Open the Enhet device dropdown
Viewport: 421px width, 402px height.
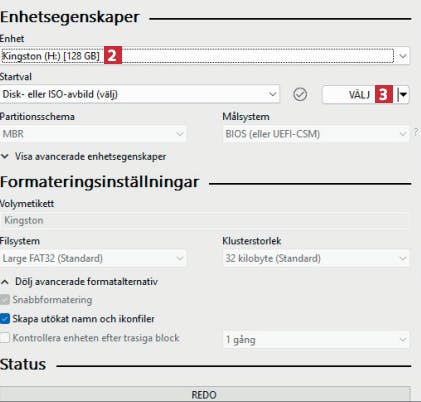205,56
